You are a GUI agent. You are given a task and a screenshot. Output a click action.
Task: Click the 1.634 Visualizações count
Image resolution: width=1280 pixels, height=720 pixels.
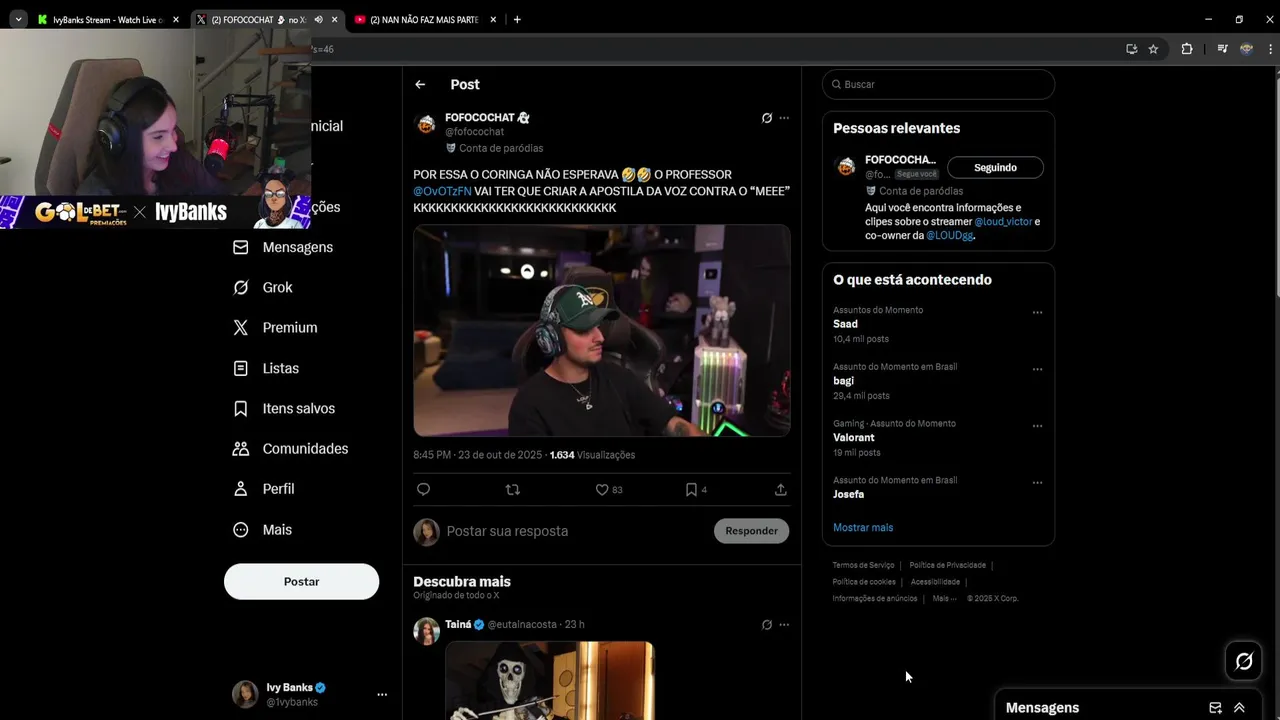pos(592,455)
